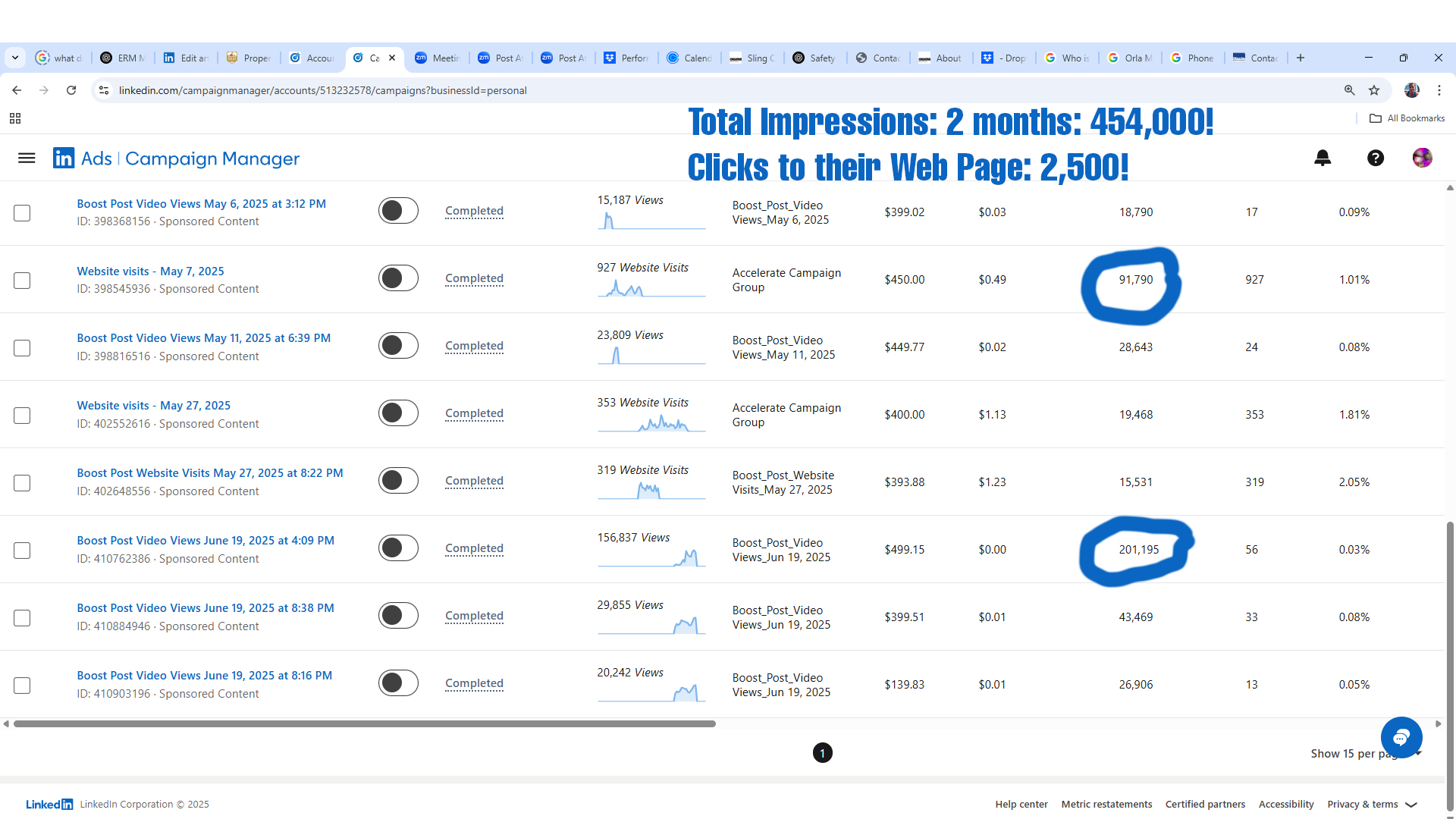The width and height of the screenshot is (1456, 819).
Task: Click the browser forward arrow
Action: coord(44,90)
